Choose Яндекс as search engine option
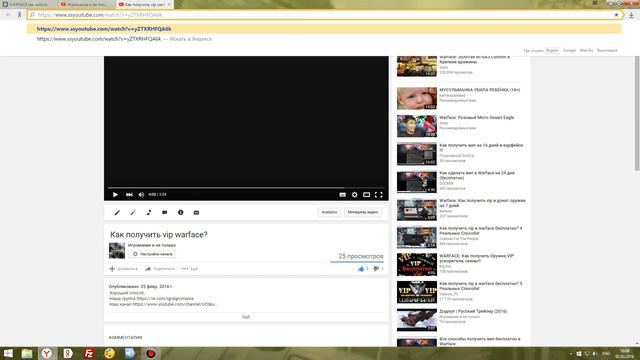640x360 pixels. tap(552, 51)
